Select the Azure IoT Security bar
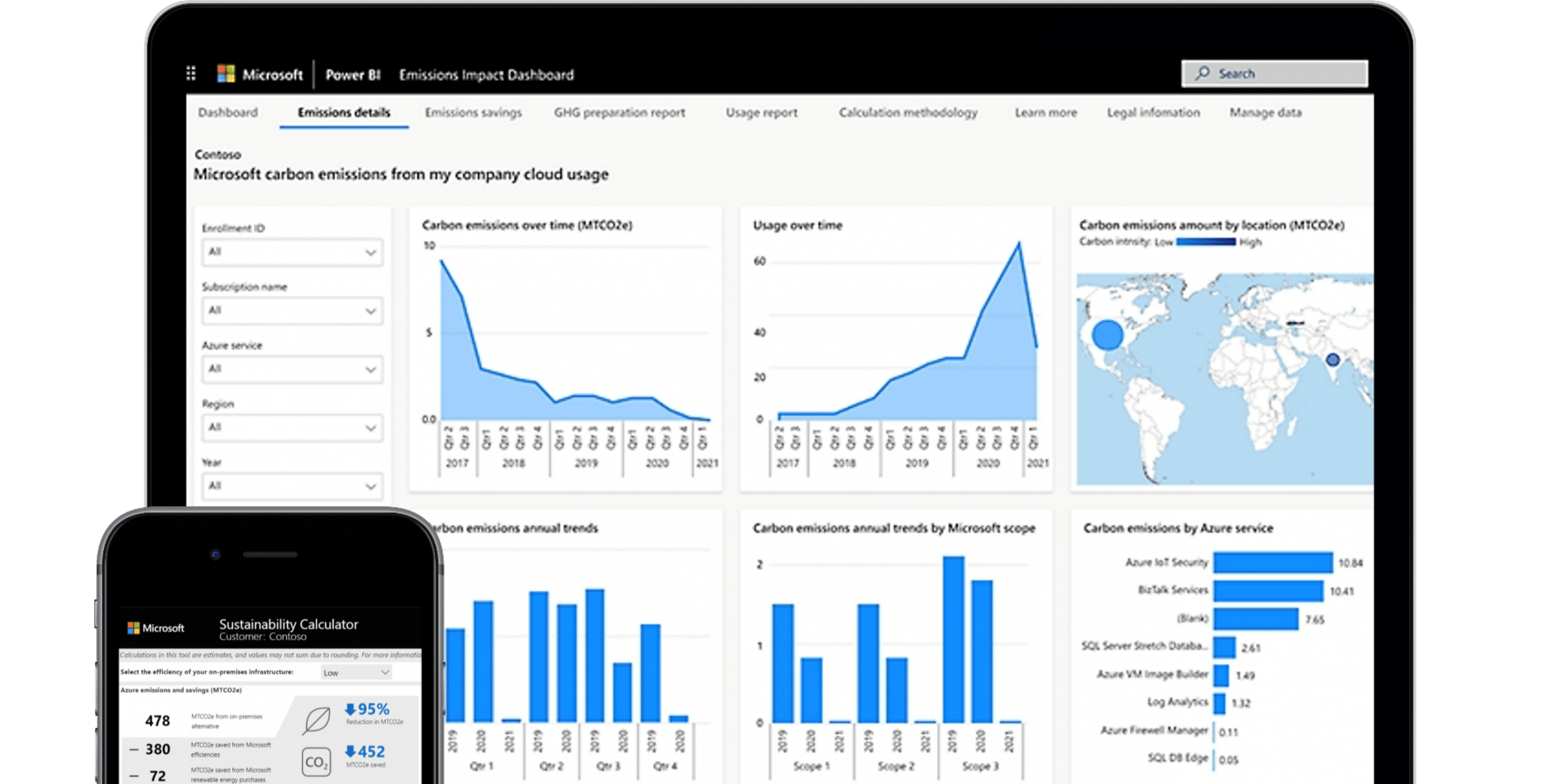Screen dimensions: 1560x784 [1273, 562]
